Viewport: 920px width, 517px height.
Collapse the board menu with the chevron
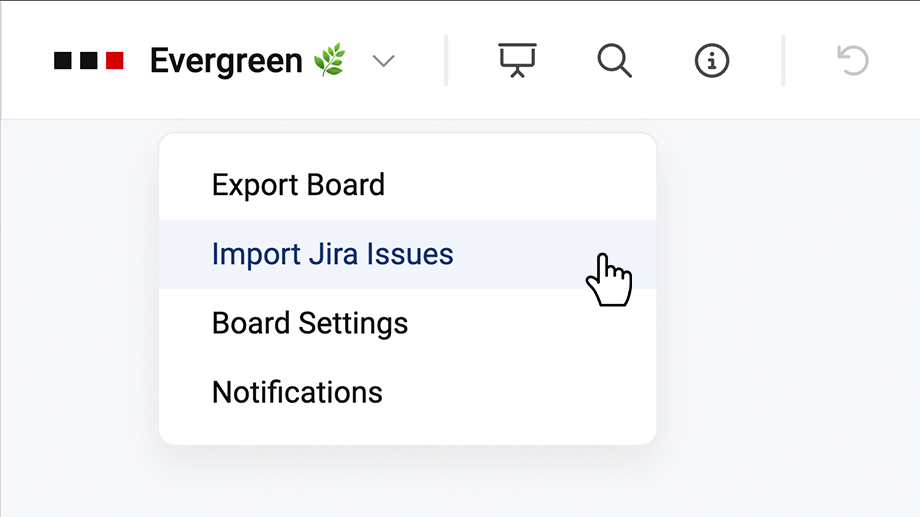coord(383,61)
